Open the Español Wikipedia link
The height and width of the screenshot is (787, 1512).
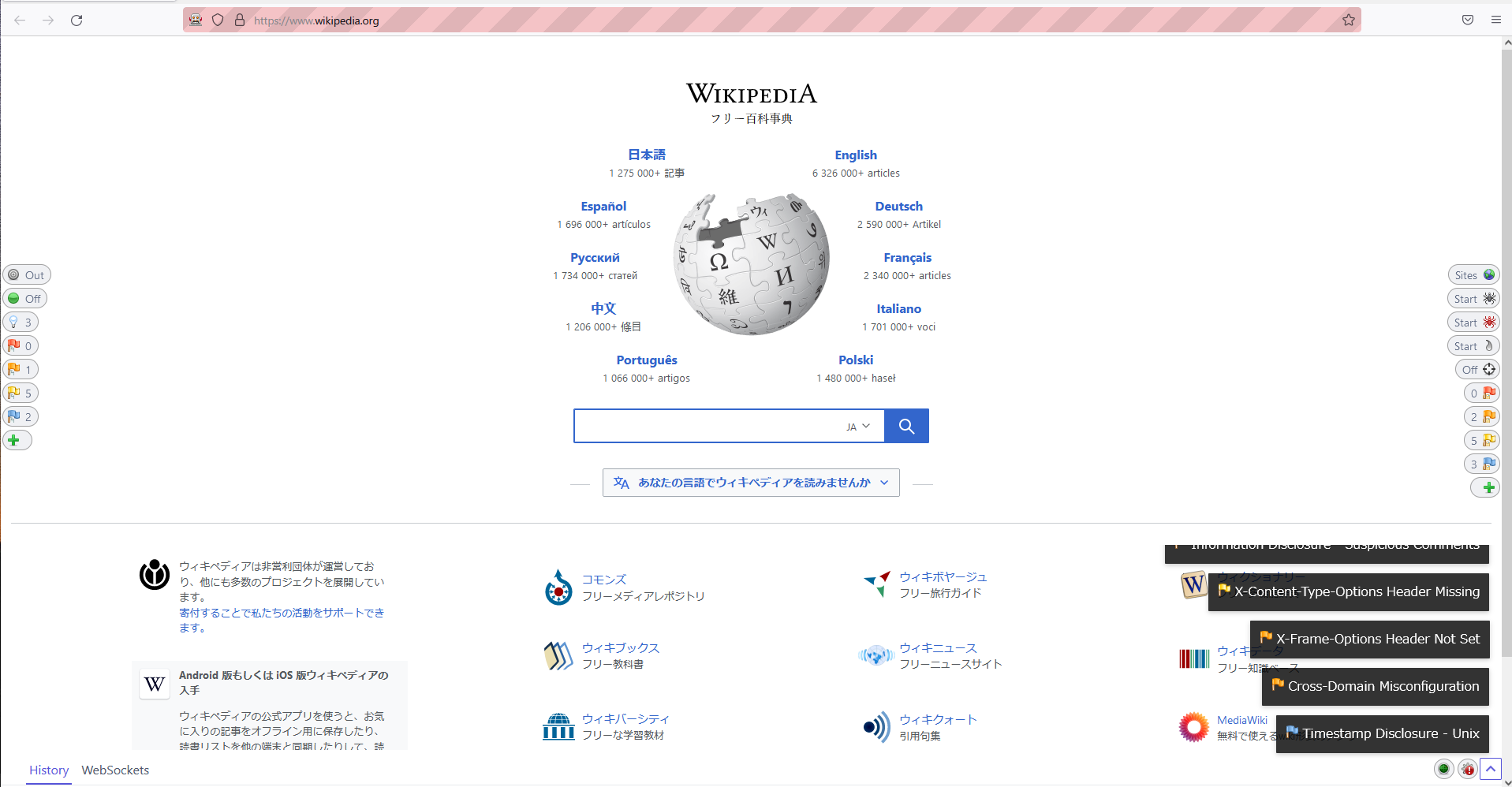coord(603,207)
